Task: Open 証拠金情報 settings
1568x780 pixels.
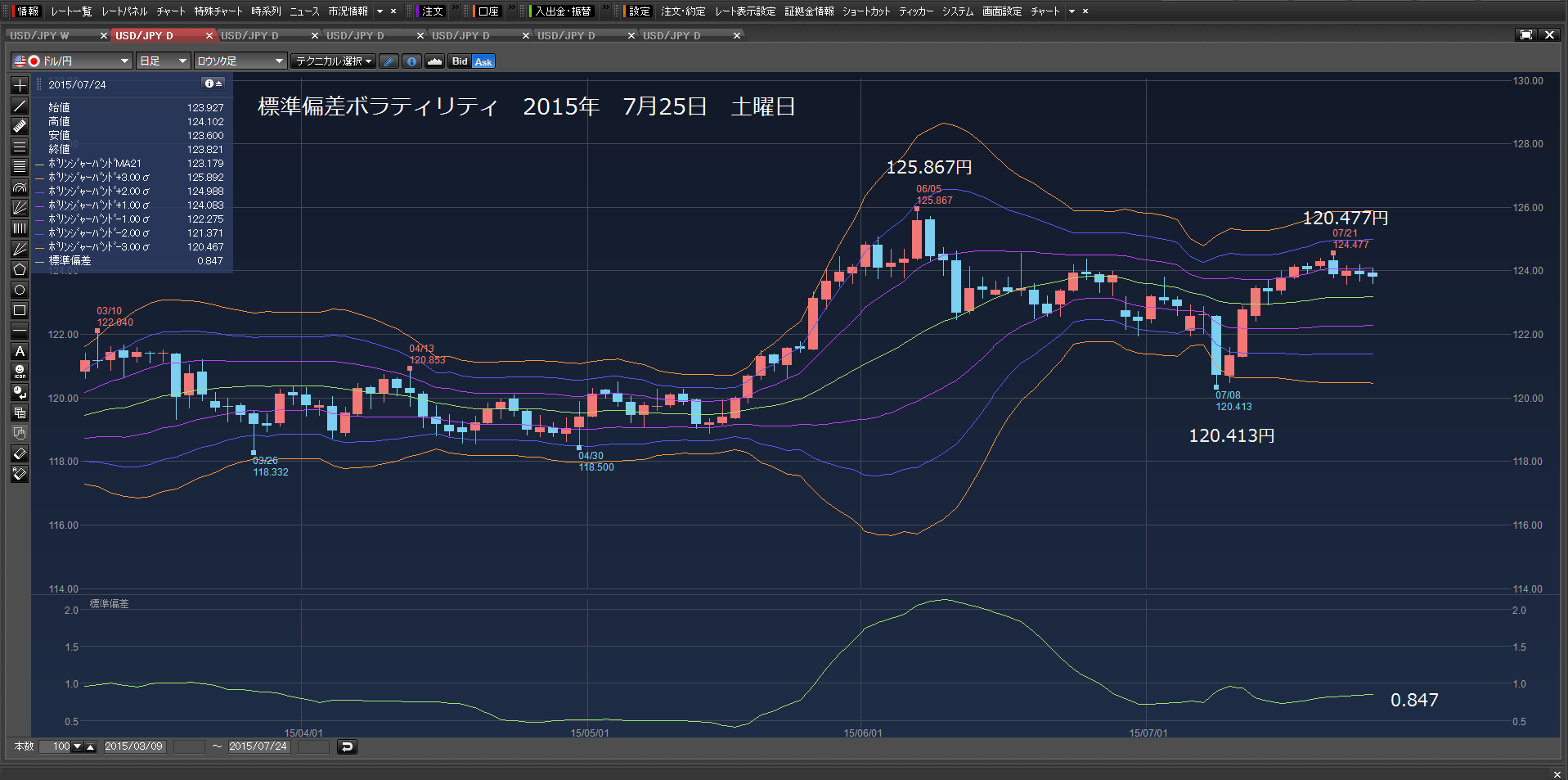Action: pos(809,11)
